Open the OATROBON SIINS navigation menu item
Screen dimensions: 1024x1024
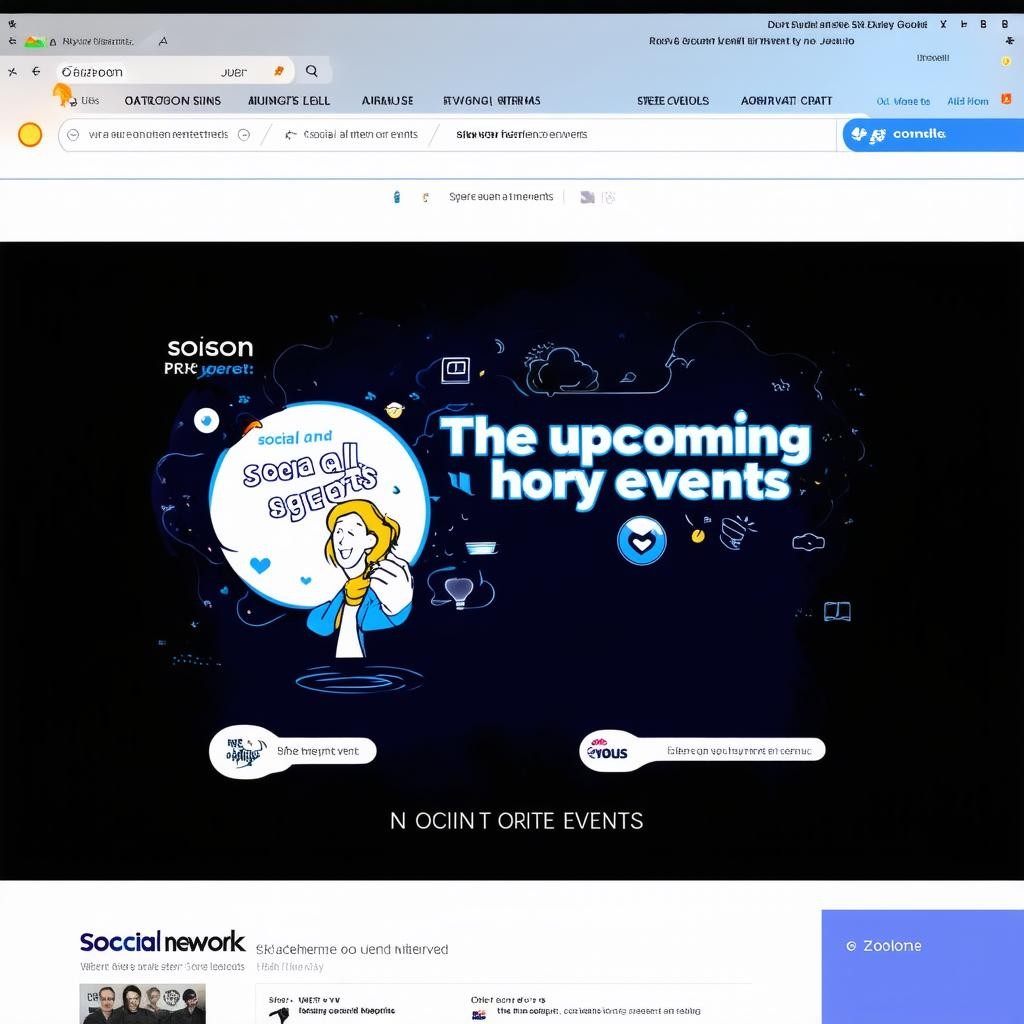tap(173, 101)
